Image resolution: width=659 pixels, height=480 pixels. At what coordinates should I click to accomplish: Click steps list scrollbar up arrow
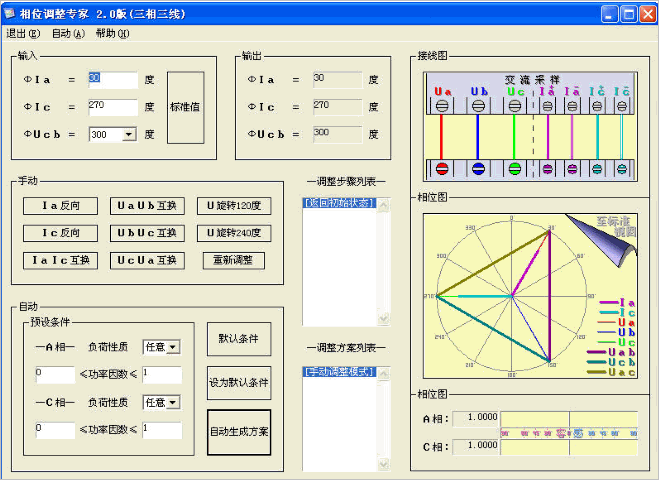point(384,205)
